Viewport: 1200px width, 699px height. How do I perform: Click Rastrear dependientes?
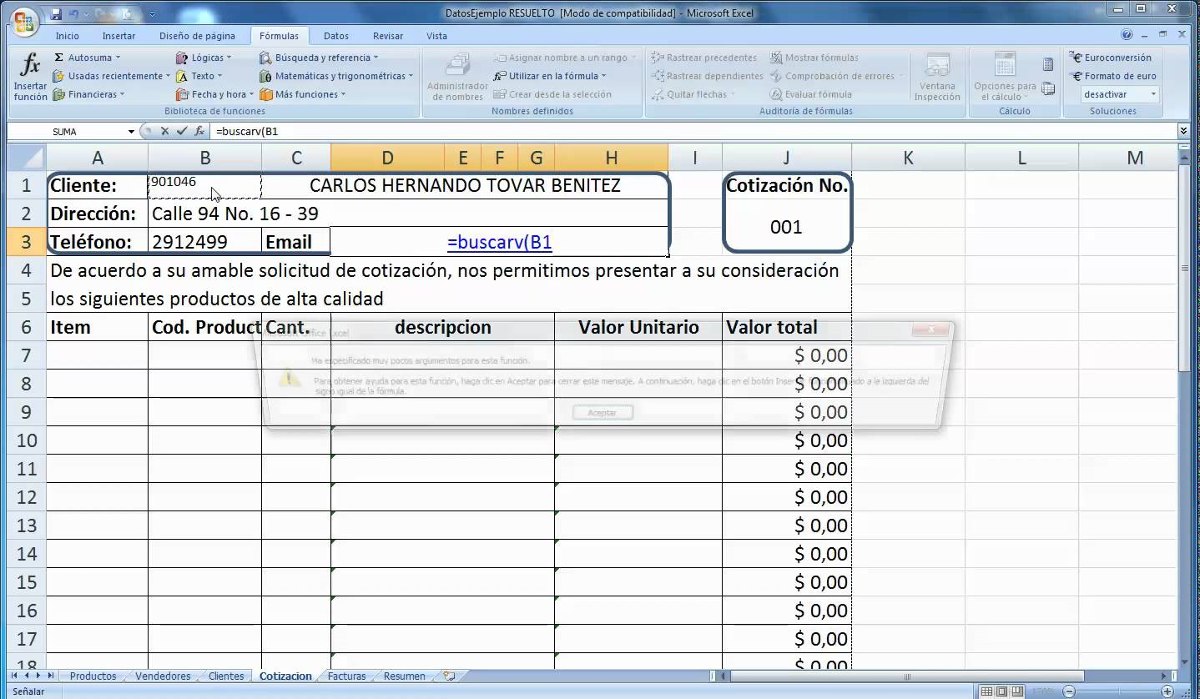[x=707, y=76]
